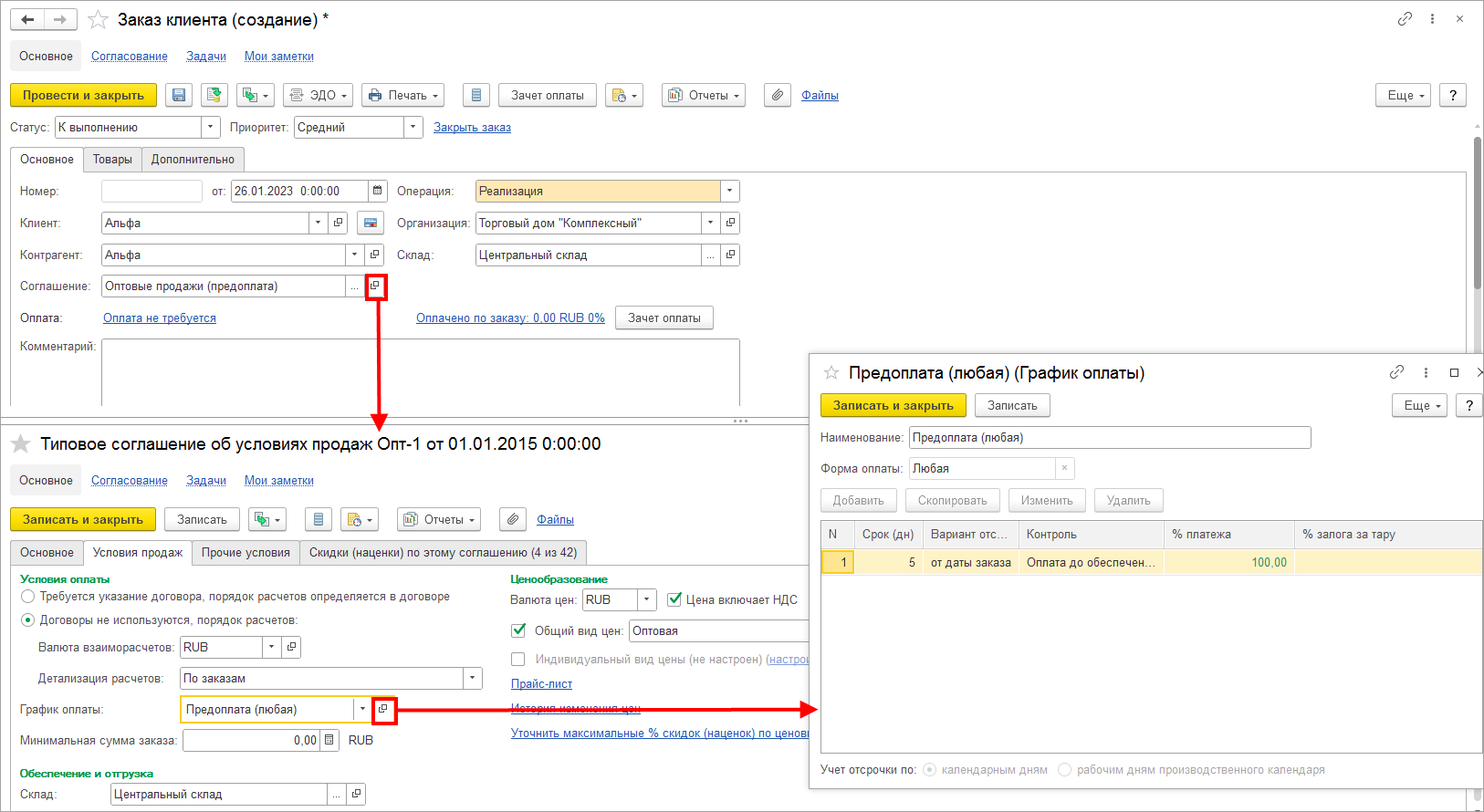Click into the Номер field
The width and height of the screenshot is (1484, 812).
(x=152, y=191)
